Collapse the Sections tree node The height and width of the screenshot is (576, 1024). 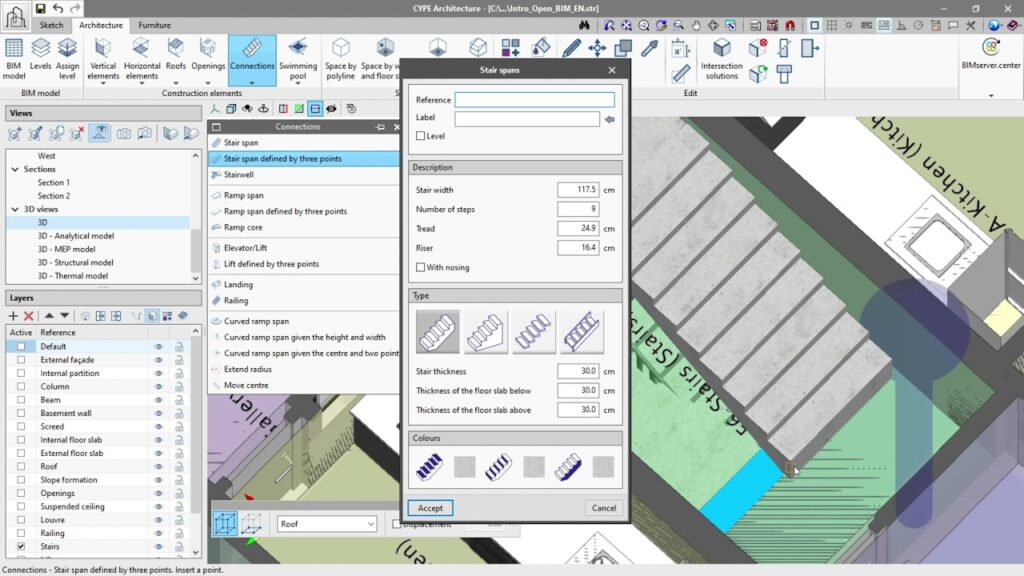coord(15,169)
